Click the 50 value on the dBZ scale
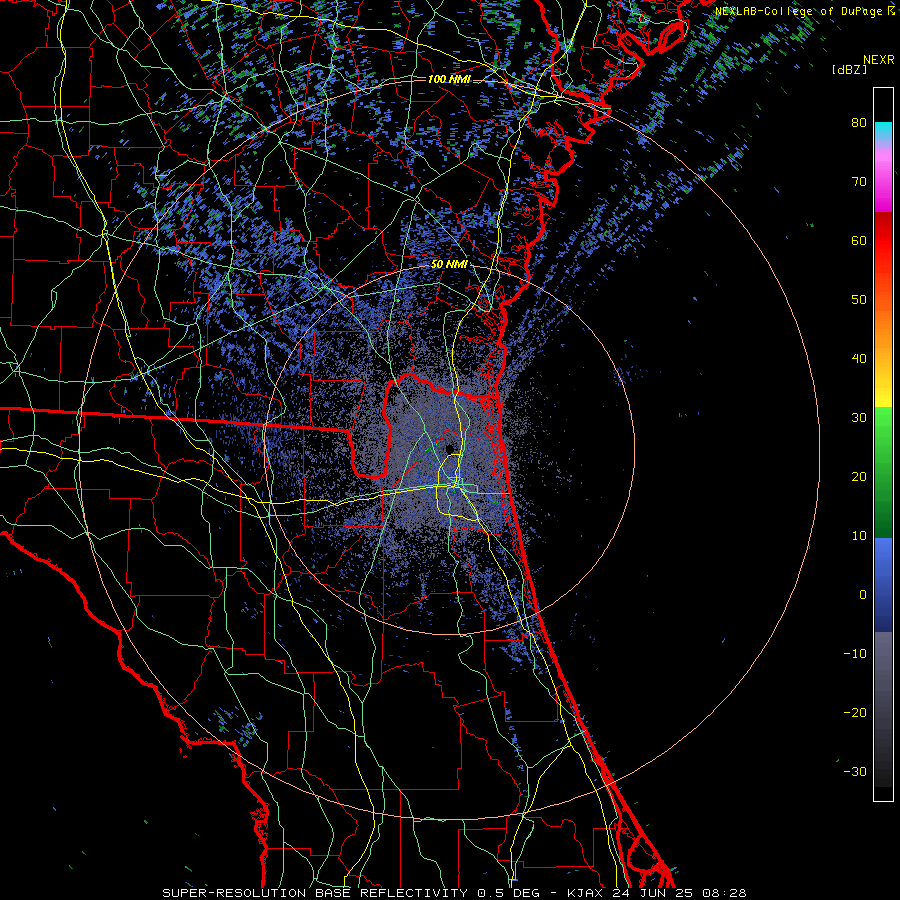This screenshot has height=900, width=900. coord(859,300)
